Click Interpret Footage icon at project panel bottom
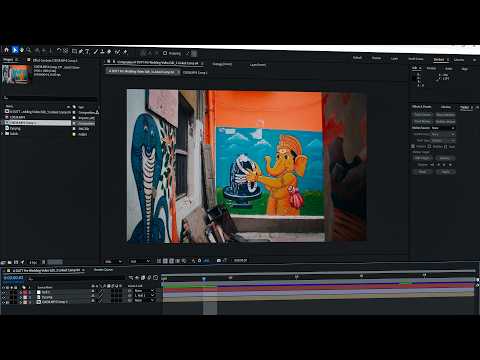480x360 pixels. pyautogui.click(x=3, y=262)
